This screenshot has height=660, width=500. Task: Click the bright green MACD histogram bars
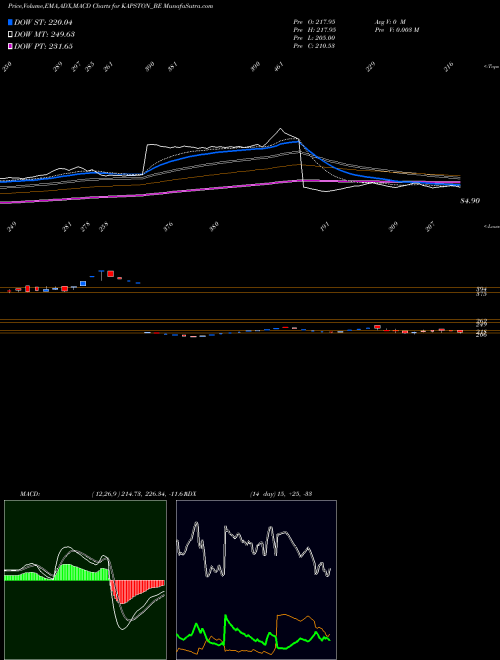[x=57, y=573]
